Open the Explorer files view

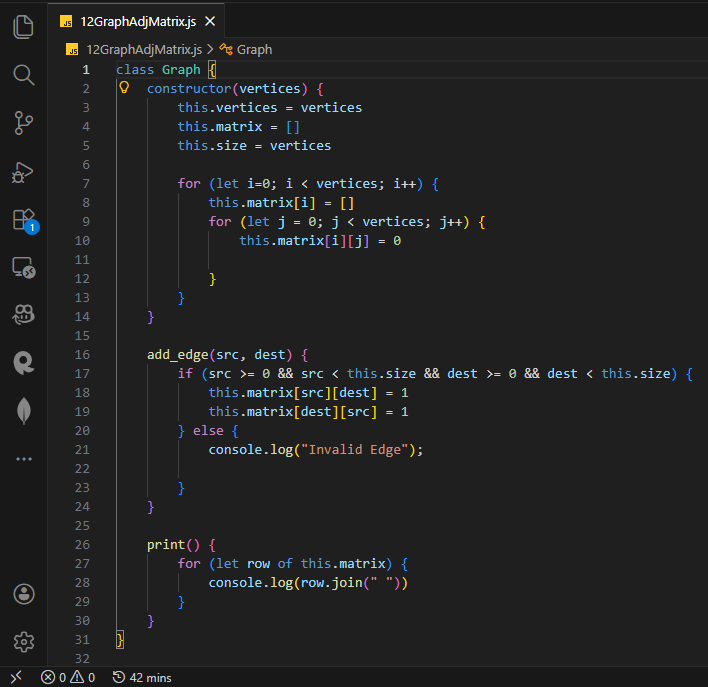[23, 27]
